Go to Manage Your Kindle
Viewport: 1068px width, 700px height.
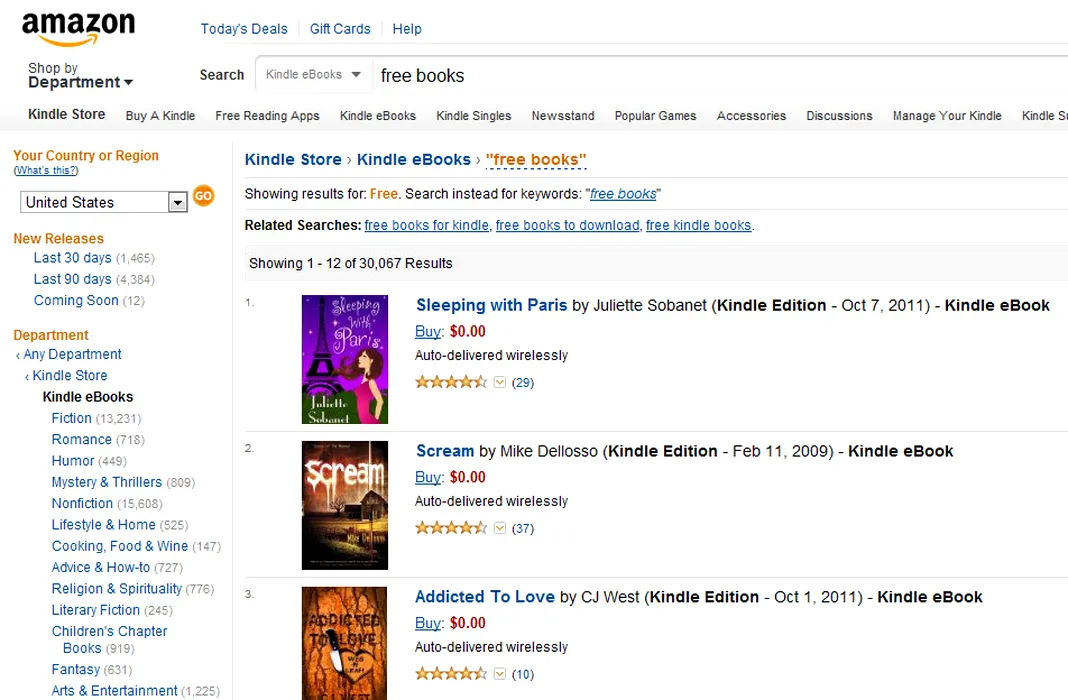(946, 116)
